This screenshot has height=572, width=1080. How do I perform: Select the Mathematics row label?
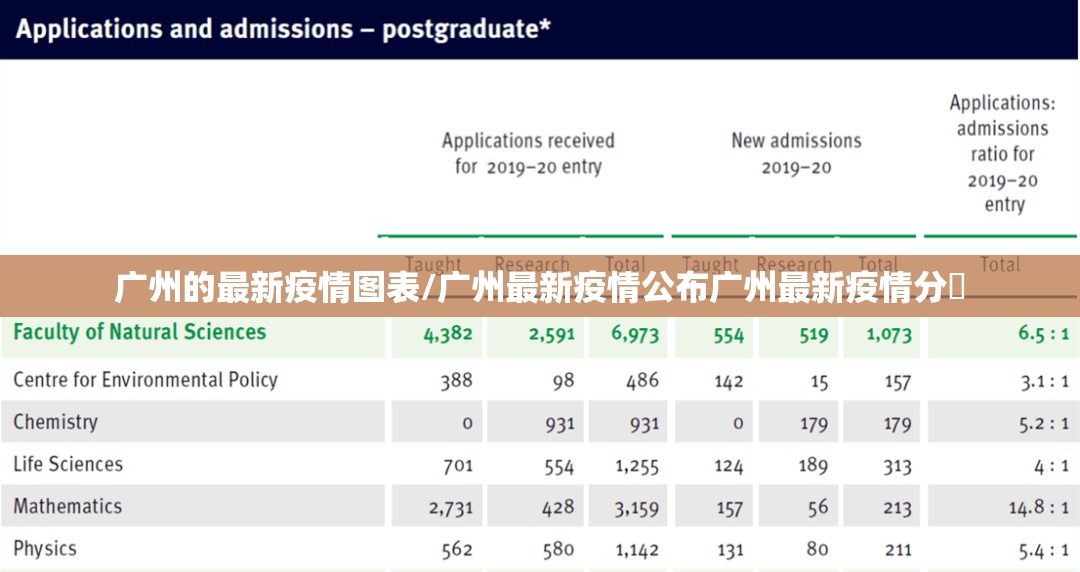click(x=68, y=506)
